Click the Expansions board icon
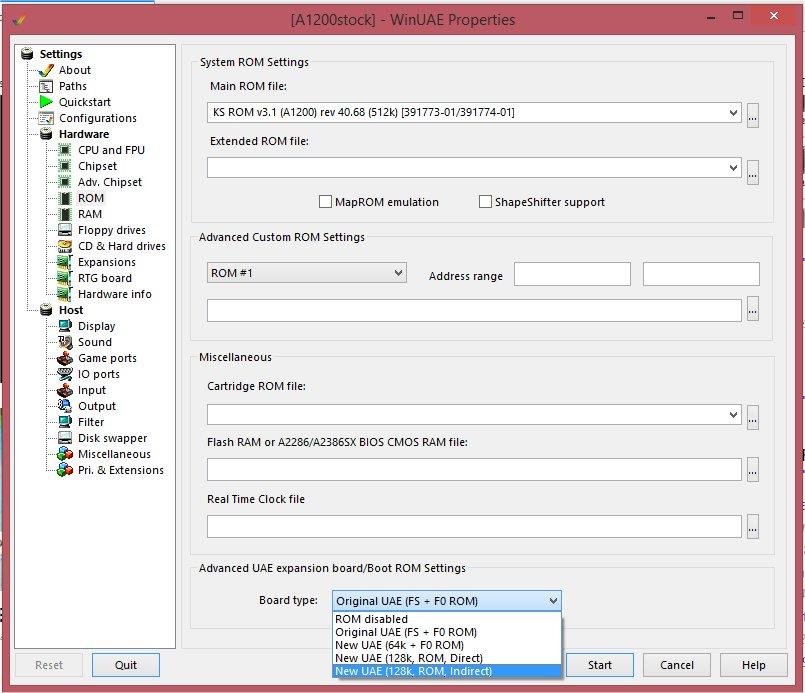 click(65, 262)
